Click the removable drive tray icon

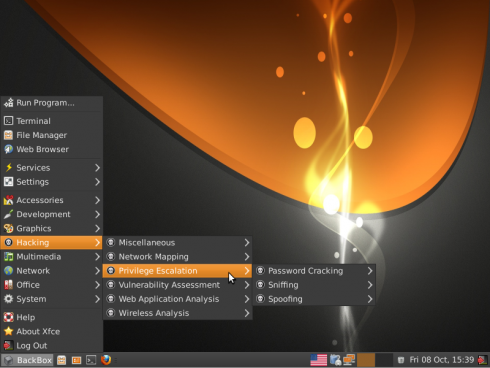tap(335, 360)
